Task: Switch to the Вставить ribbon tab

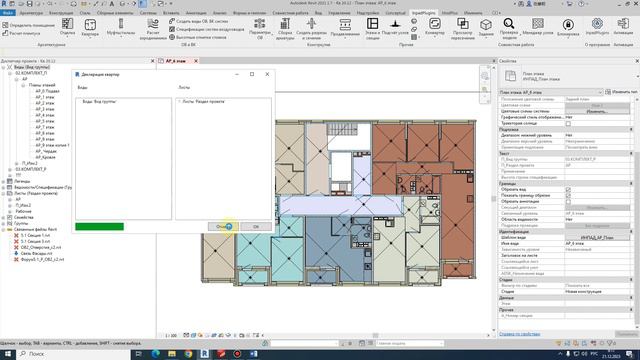Action: click(x=171, y=13)
